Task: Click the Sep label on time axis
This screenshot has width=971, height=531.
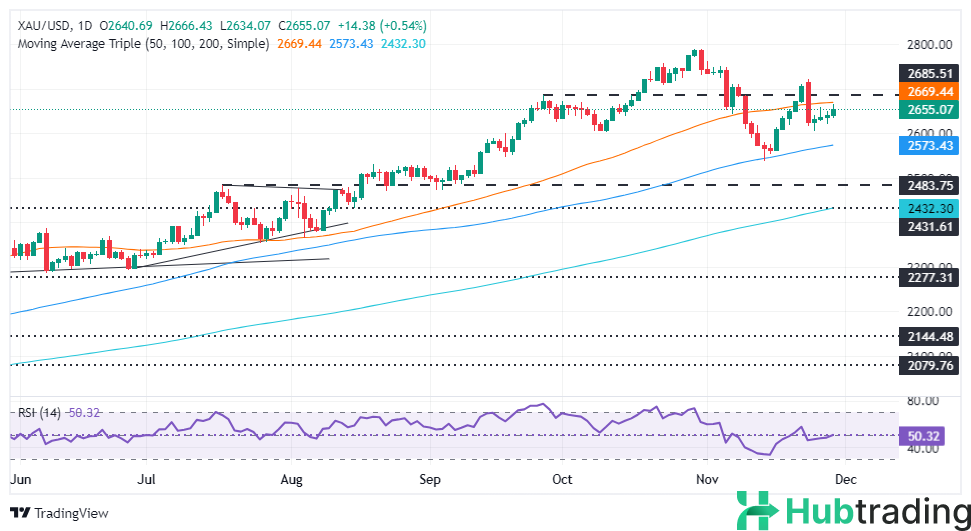Action: click(x=430, y=479)
